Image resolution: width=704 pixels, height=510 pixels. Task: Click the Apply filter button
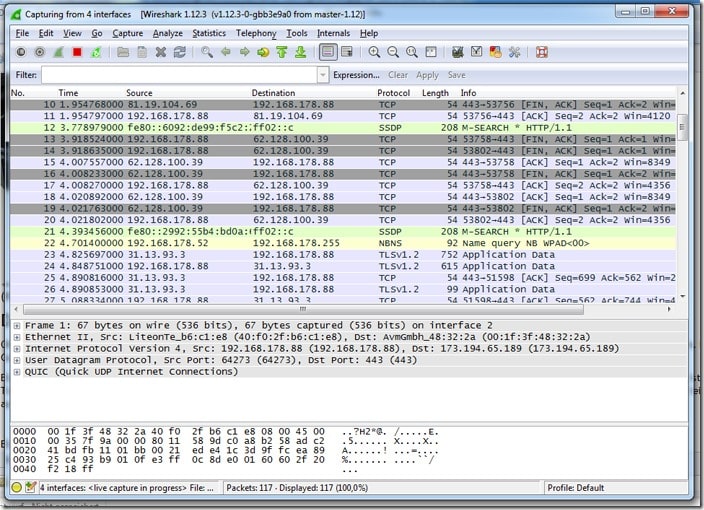click(427, 75)
